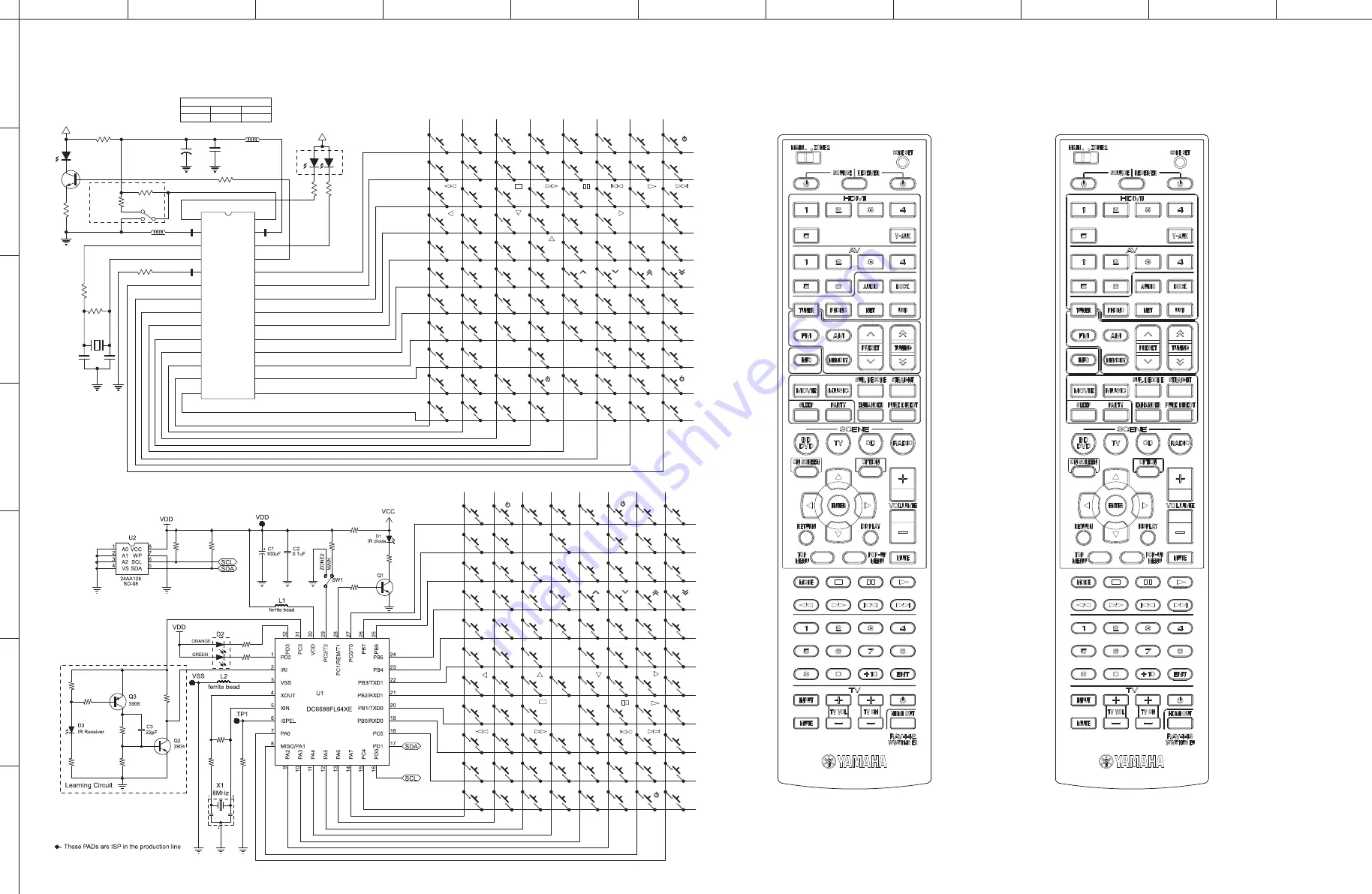
Task: Click the PURE DIRECT button on left remote
Action: (903, 414)
